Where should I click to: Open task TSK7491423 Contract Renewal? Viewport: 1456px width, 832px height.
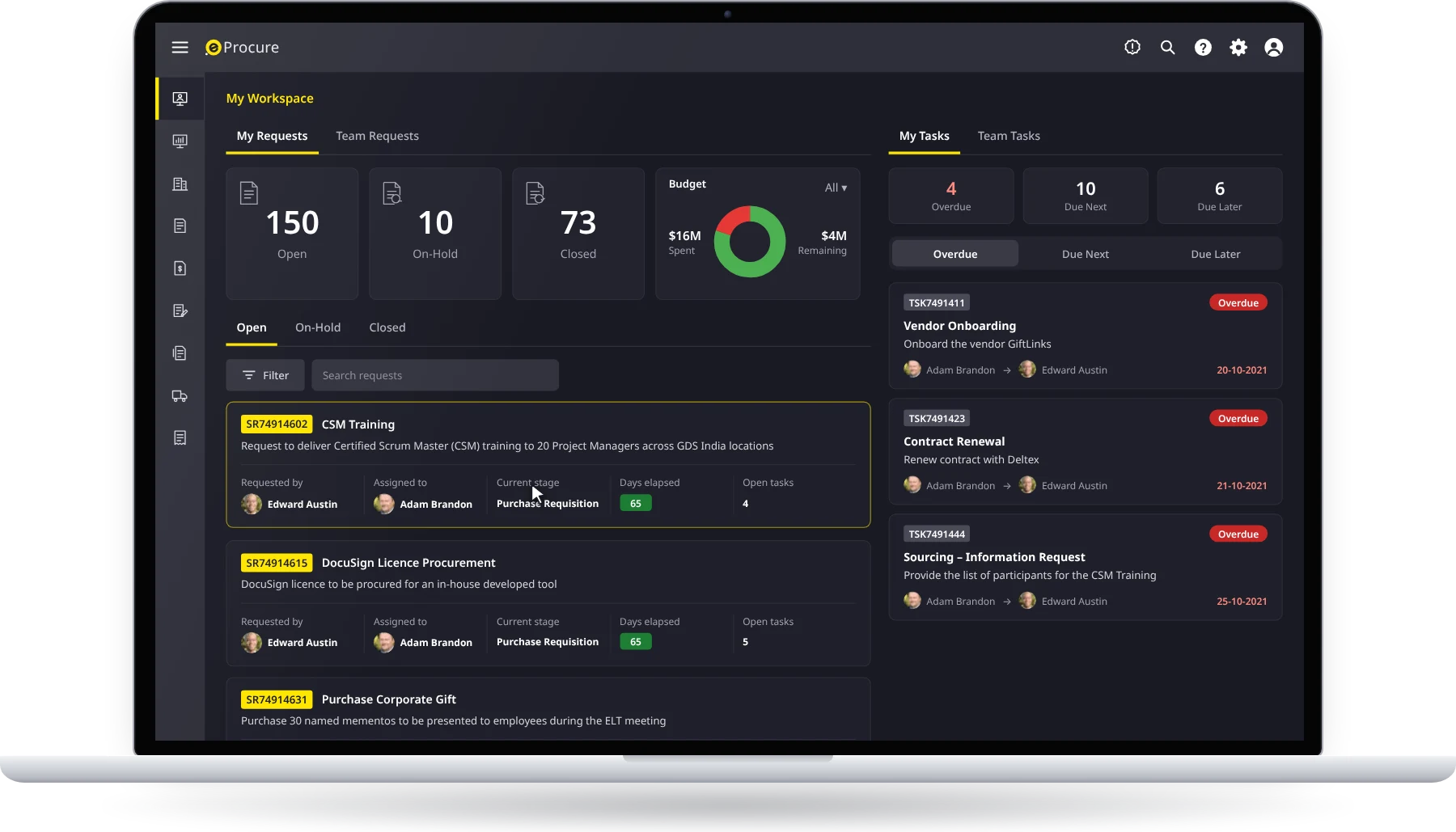point(1086,452)
